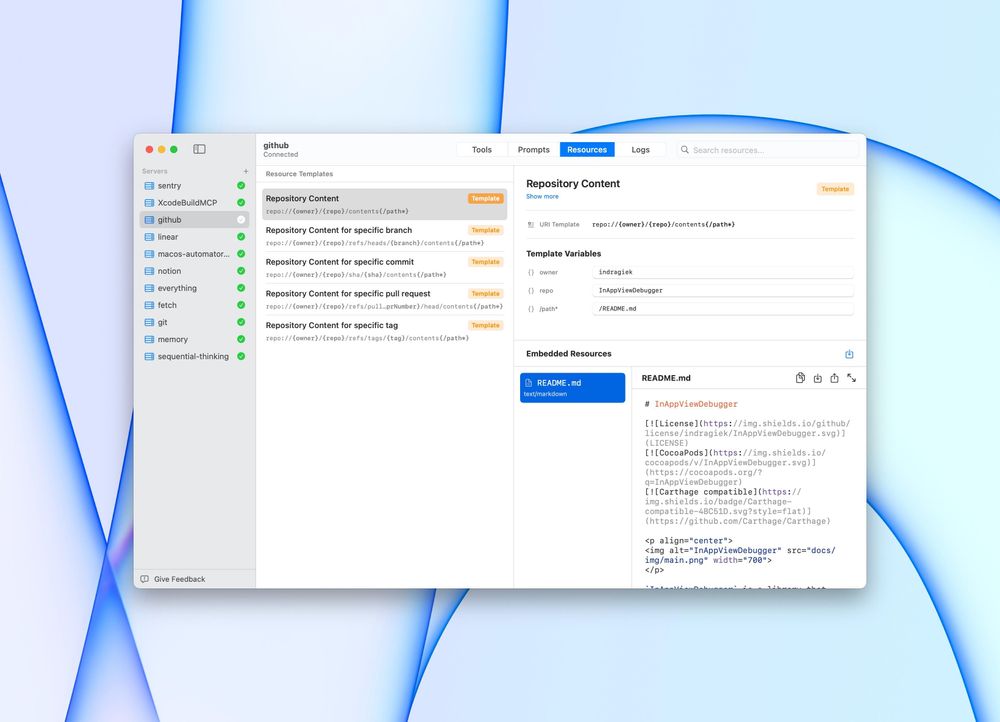Add a new server with plus icon

pos(246,171)
